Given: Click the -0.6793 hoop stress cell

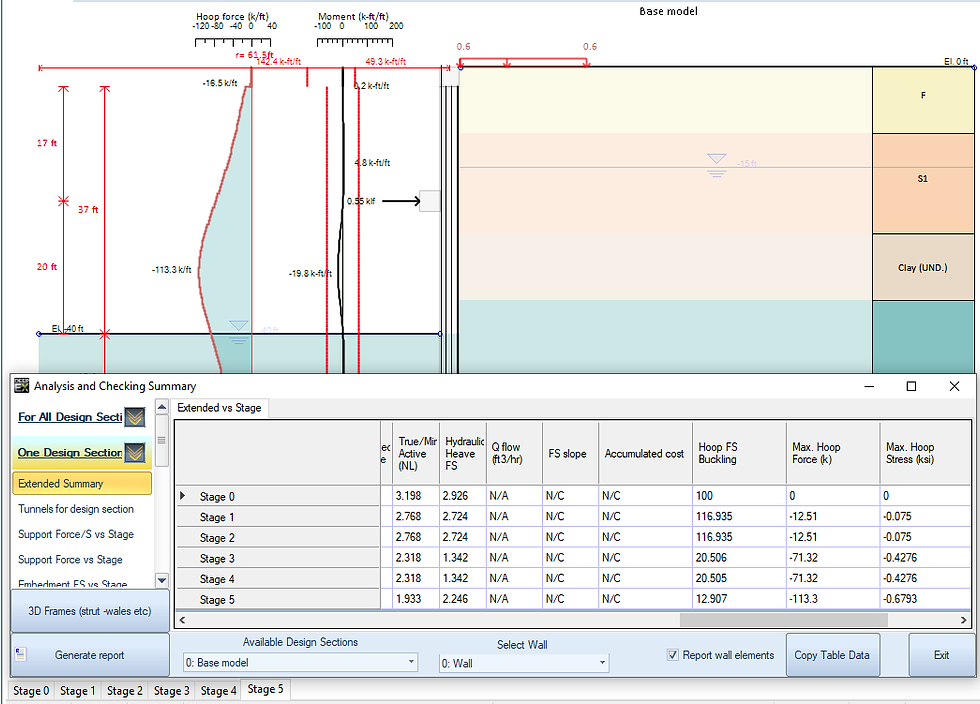Looking at the screenshot, I should (925, 598).
